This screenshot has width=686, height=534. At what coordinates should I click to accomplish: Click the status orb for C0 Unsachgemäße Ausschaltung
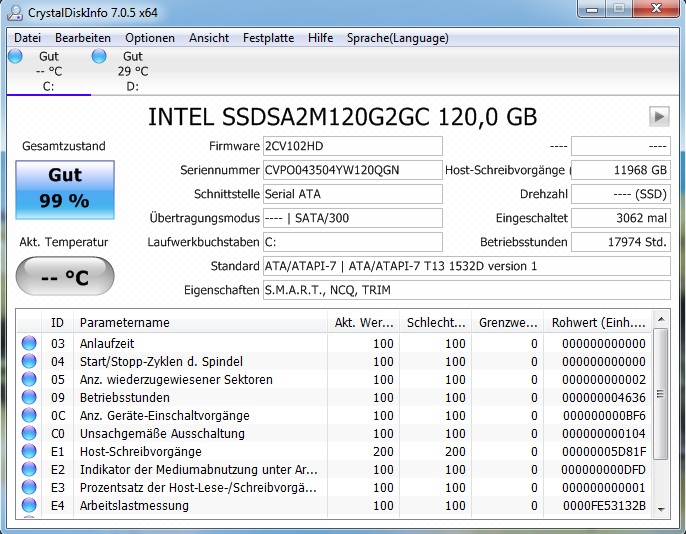29,433
